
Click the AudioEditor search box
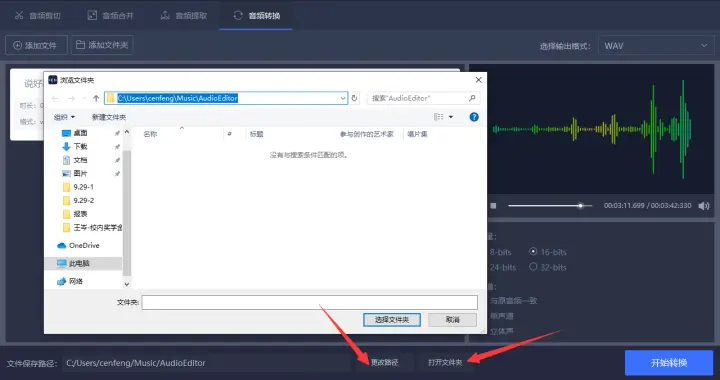click(423, 98)
